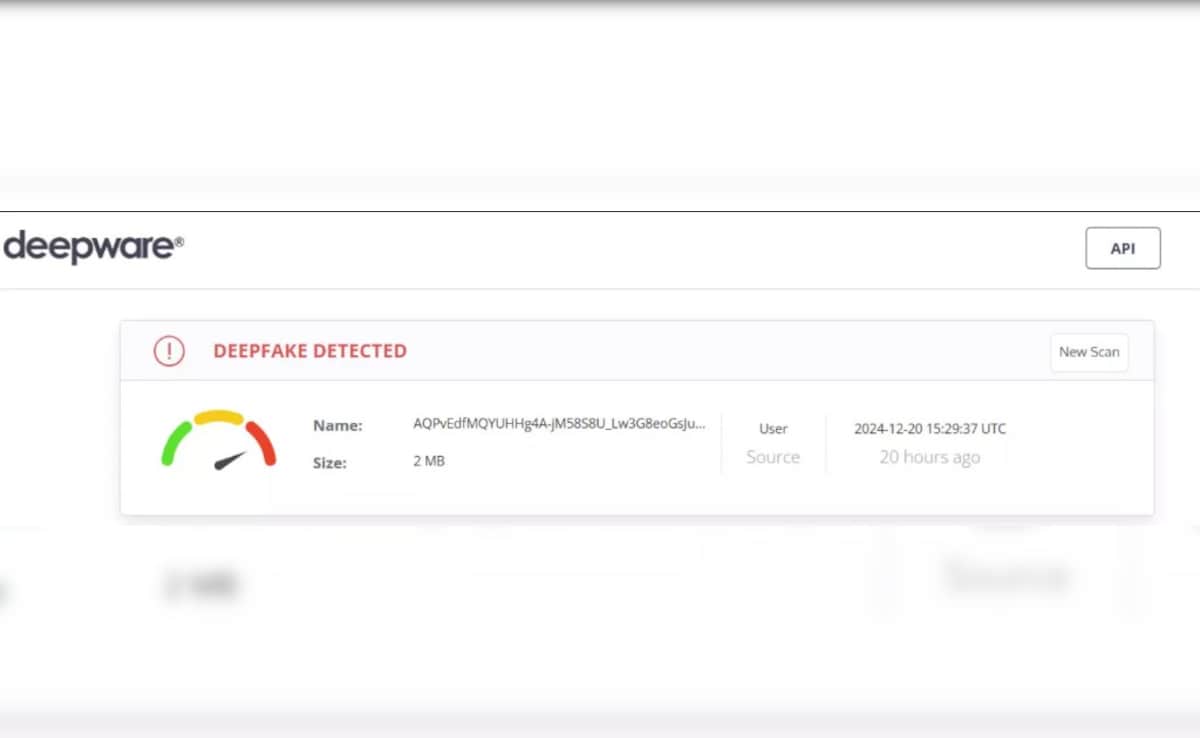Click the Size label
This screenshot has height=738, width=1200.
click(330, 462)
